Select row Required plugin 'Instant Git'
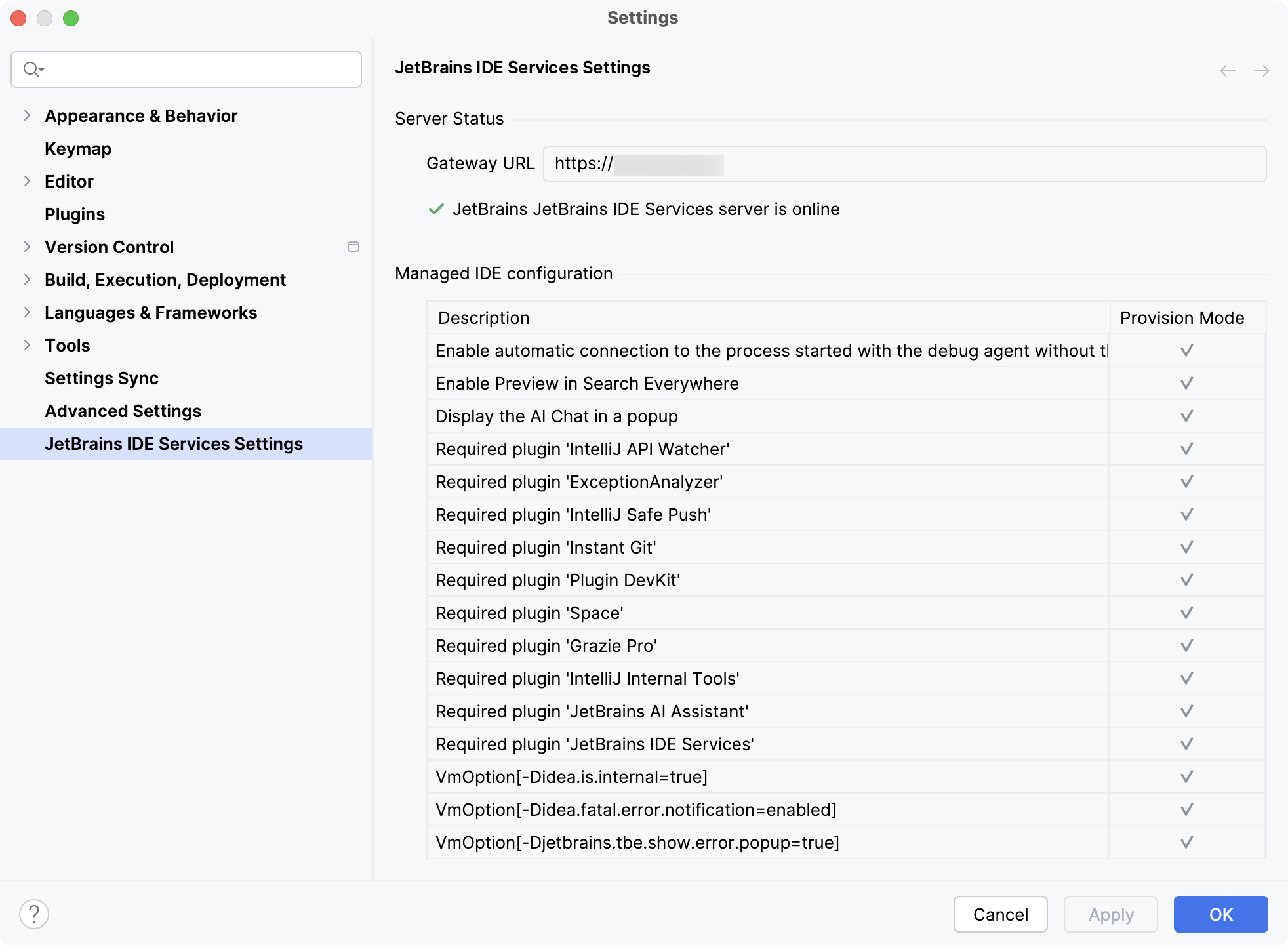This screenshot has height=947, width=1288. click(x=846, y=547)
